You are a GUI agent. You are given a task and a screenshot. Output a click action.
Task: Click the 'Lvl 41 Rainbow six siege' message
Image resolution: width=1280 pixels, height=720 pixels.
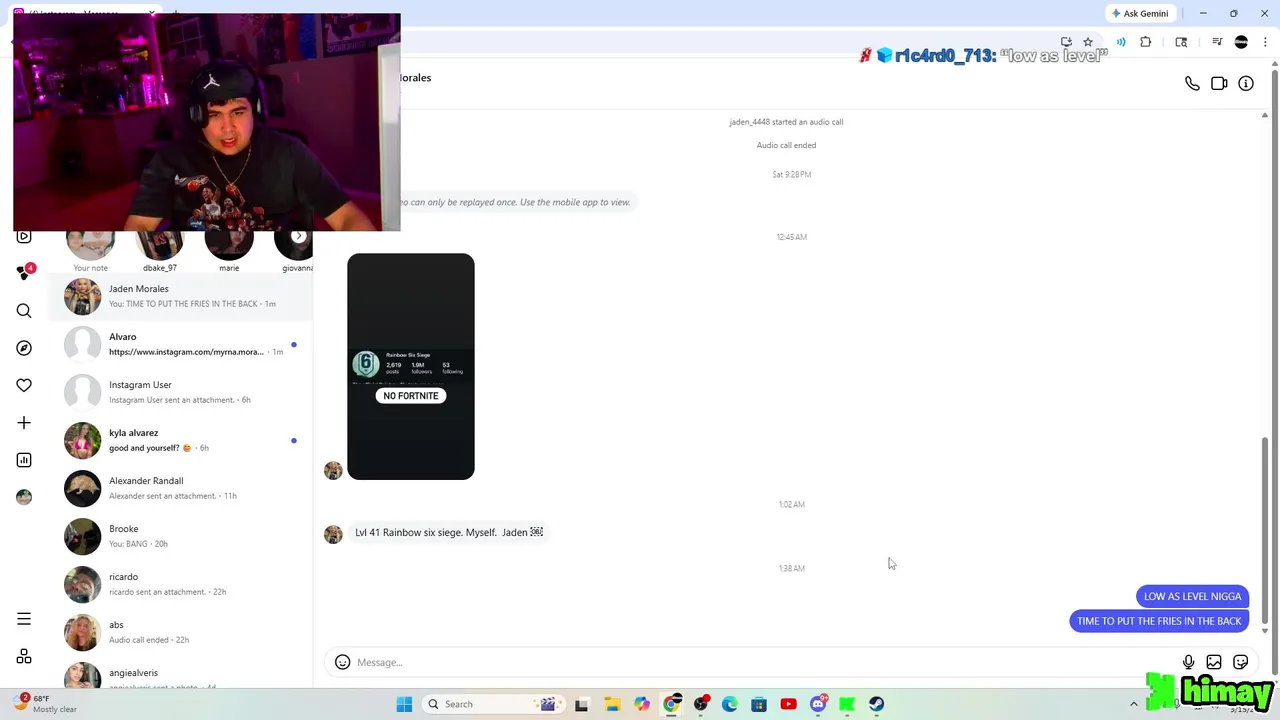pyautogui.click(x=448, y=532)
